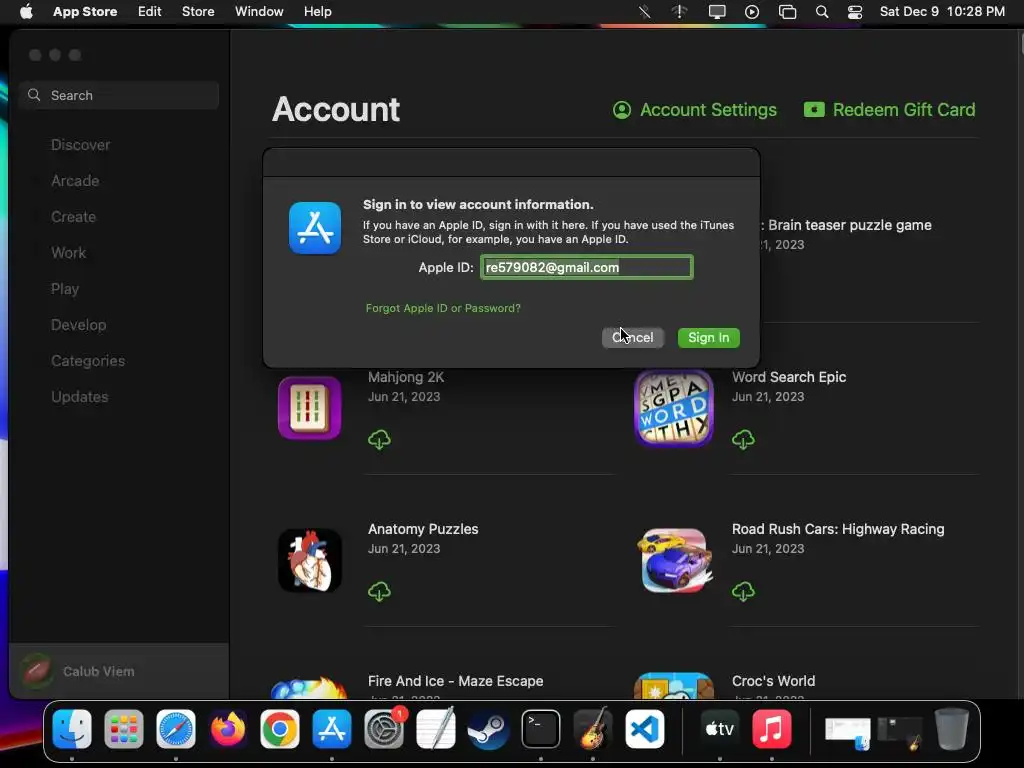
Task: Open Road Rush Cars app icon
Action: [673, 560]
